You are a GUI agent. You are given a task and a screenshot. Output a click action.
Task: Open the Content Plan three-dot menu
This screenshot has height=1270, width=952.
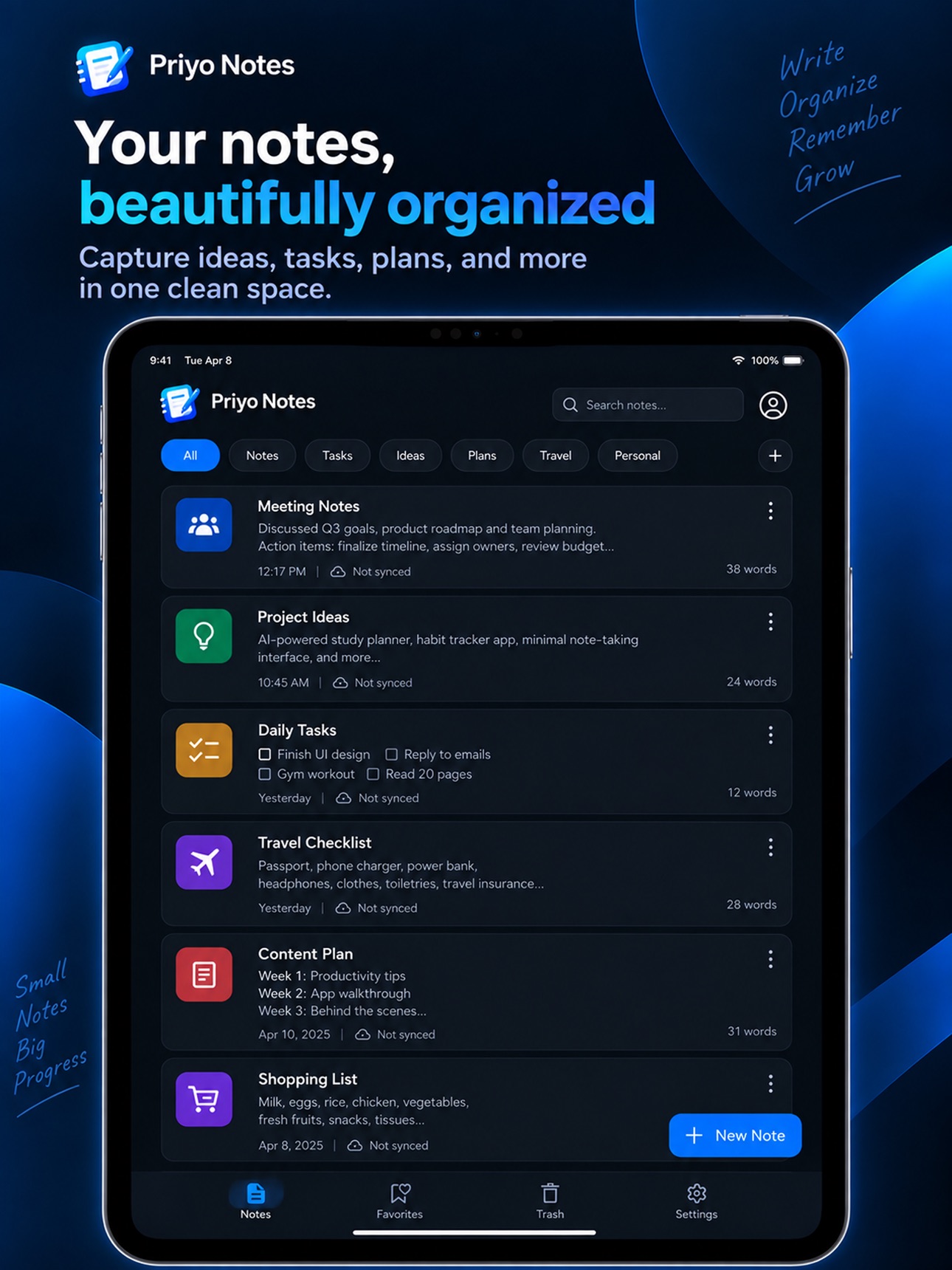point(770,959)
